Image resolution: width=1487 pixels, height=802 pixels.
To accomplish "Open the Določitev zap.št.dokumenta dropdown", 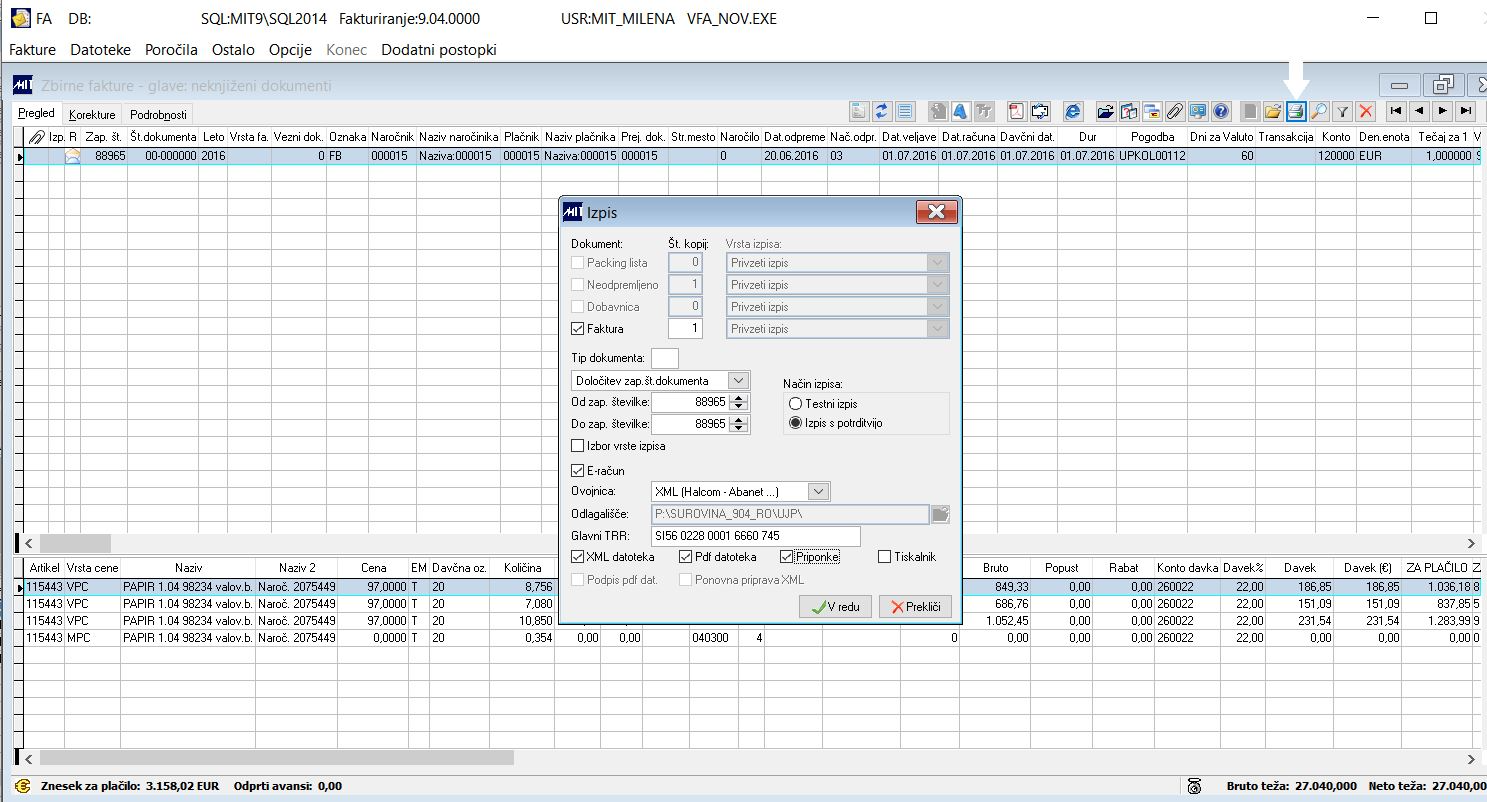I will [738, 381].
